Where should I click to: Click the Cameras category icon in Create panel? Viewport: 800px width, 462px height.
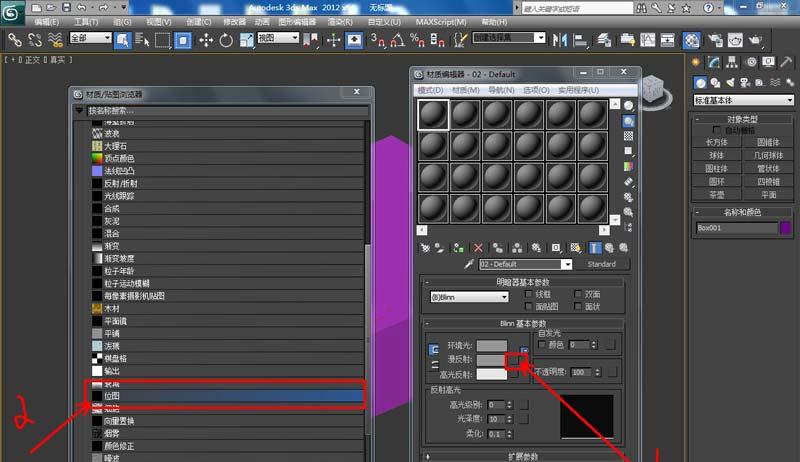[745, 83]
